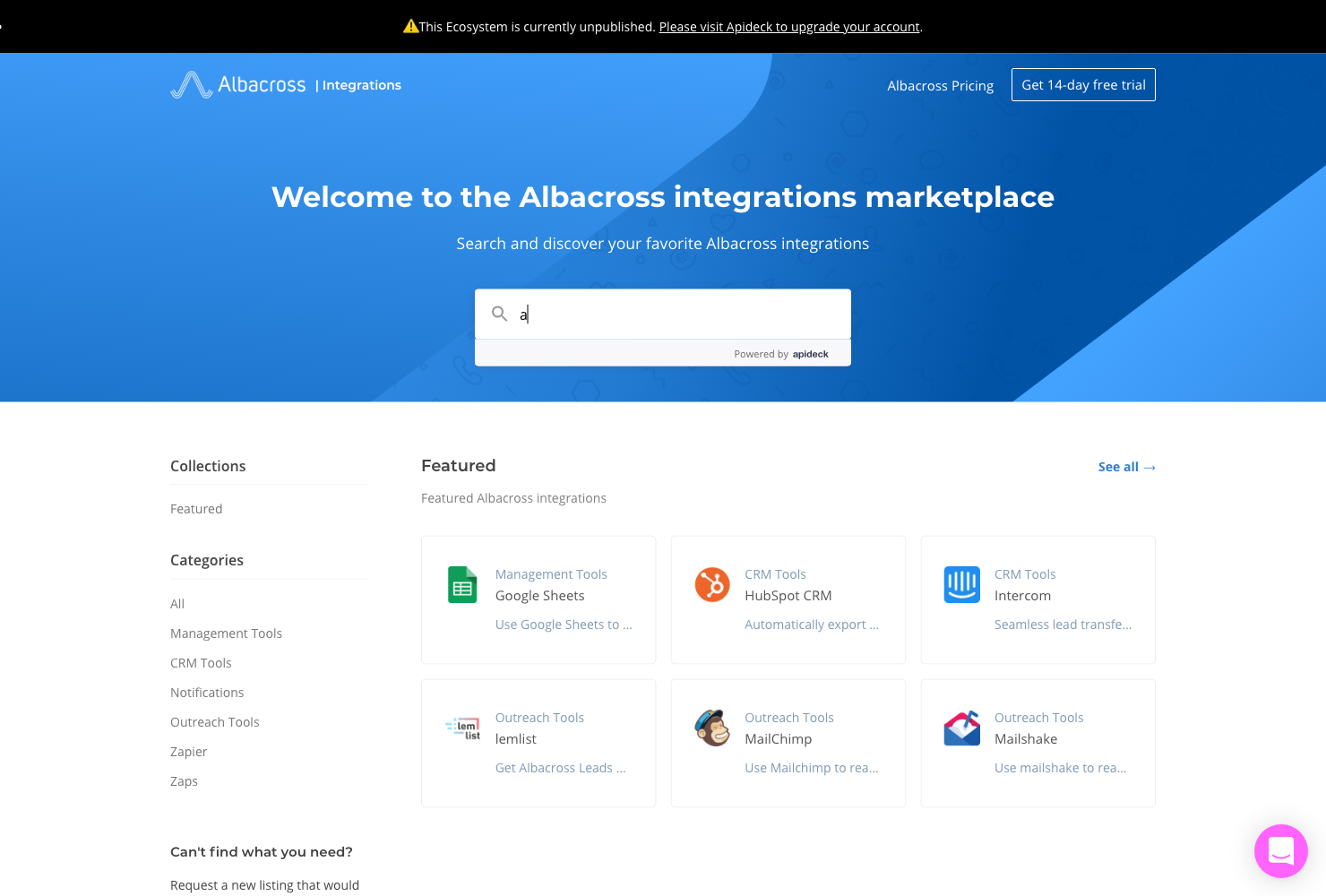Select Outreach Tools category in sidebar
The height and width of the screenshot is (896, 1326).
click(x=215, y=722)
